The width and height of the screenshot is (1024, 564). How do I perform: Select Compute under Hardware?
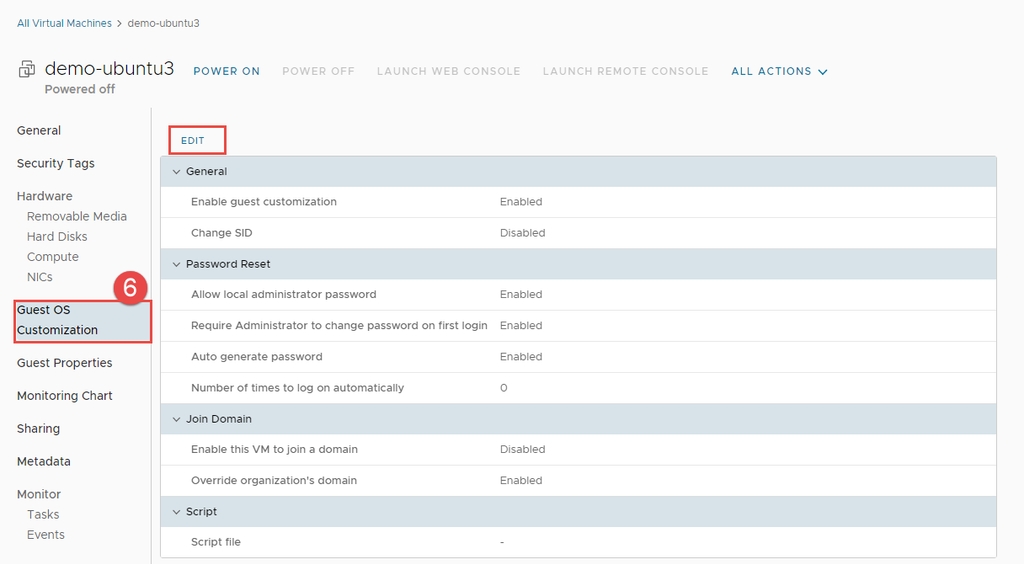53,257
